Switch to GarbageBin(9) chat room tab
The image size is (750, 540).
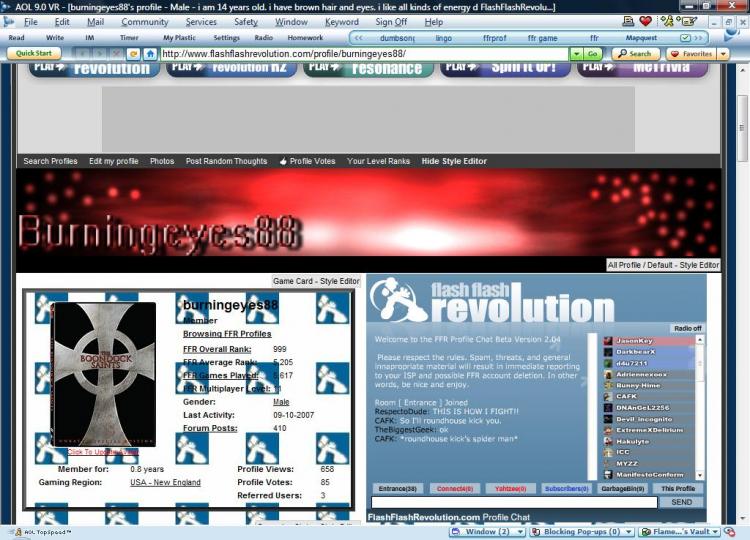[x=622, y=489]
